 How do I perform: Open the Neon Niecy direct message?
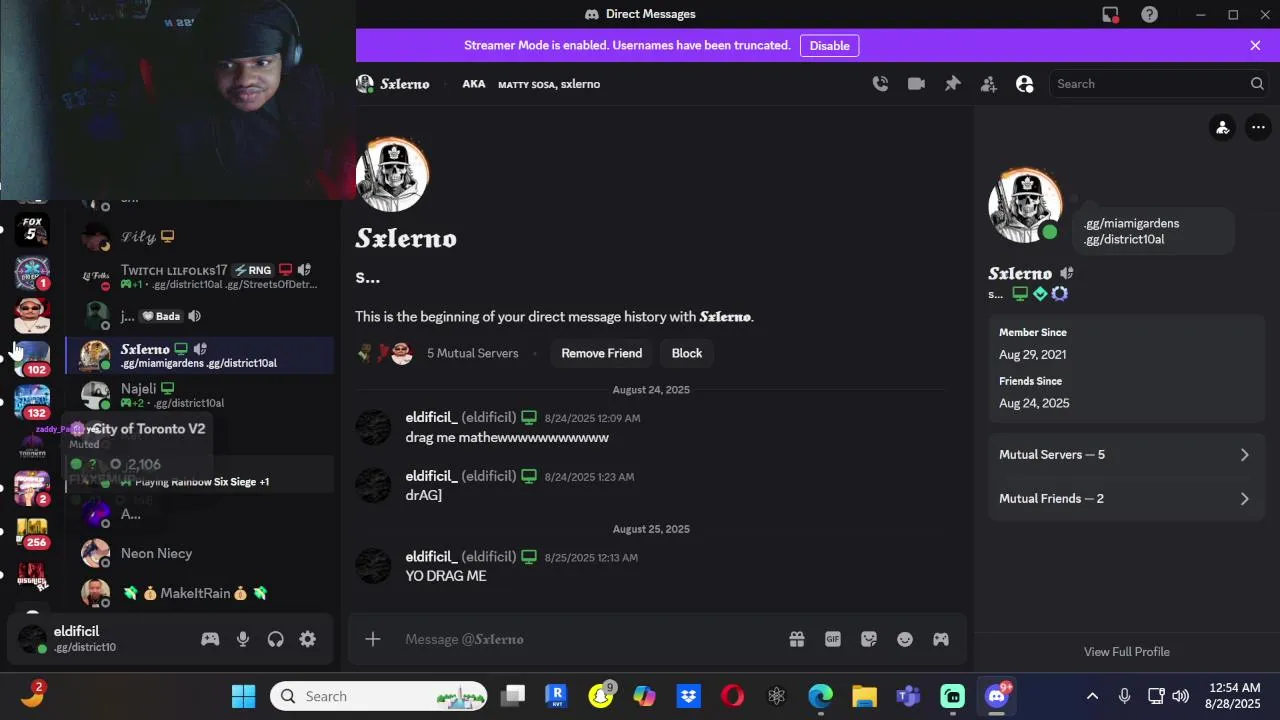coord(200,553)
